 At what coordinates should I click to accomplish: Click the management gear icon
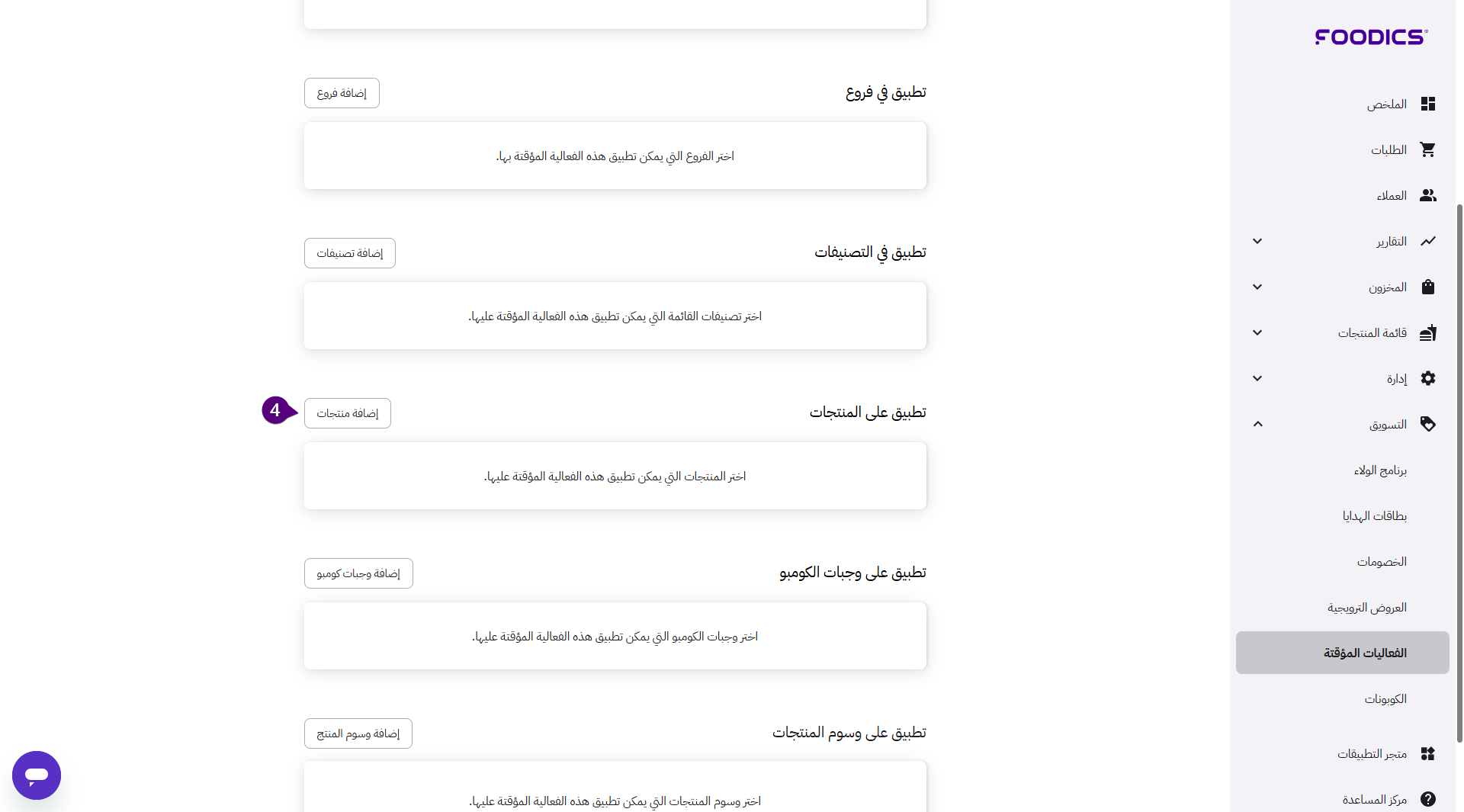pos(1427,379)
